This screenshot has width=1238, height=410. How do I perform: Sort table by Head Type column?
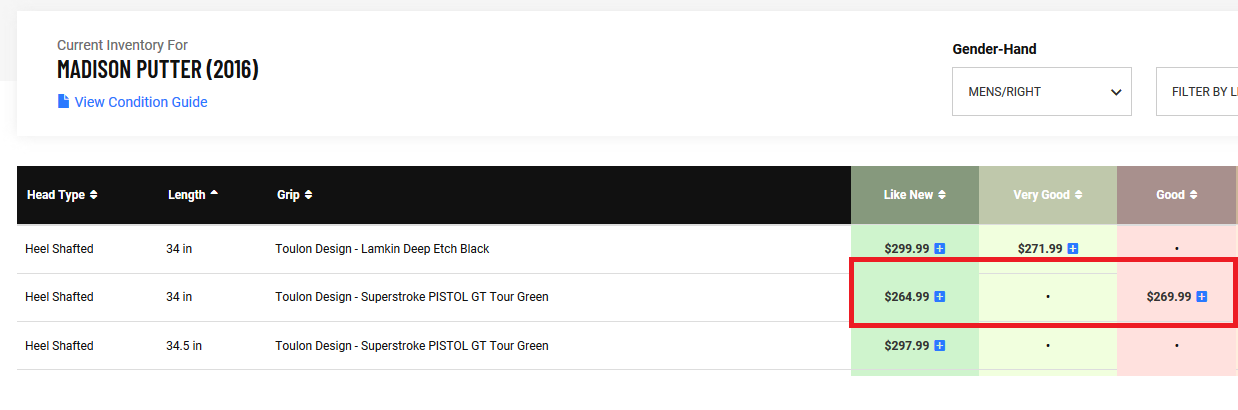click(x=62, y=195)
